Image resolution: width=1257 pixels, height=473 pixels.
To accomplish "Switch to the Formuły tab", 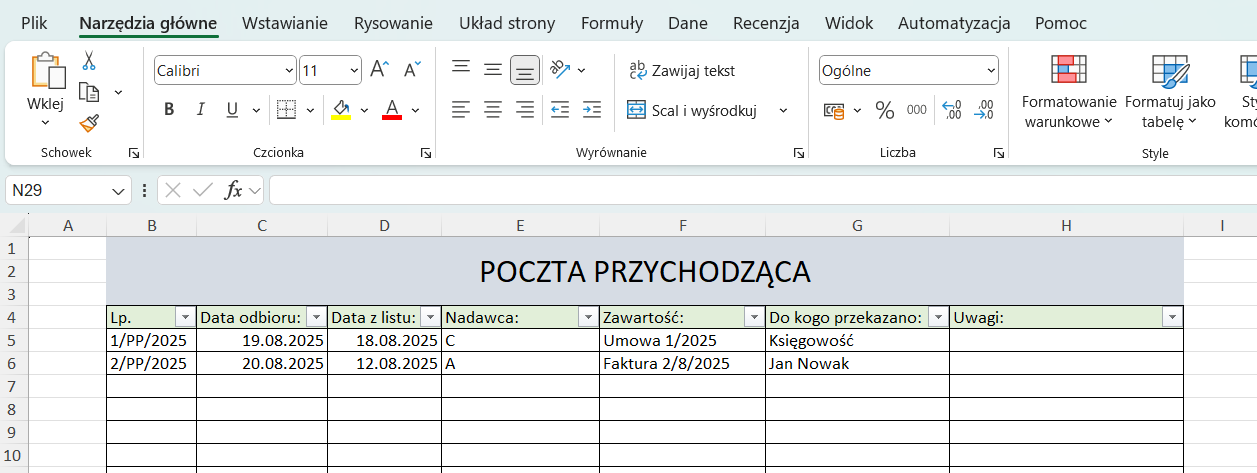I will click(611, 23).
